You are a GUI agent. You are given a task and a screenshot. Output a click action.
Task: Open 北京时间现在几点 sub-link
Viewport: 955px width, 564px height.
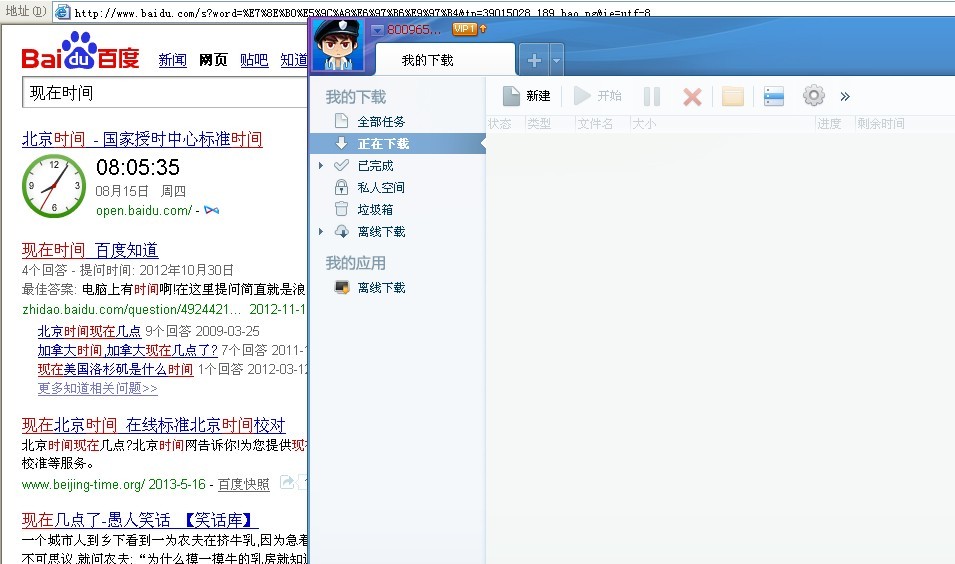click(x=90, y=331)
